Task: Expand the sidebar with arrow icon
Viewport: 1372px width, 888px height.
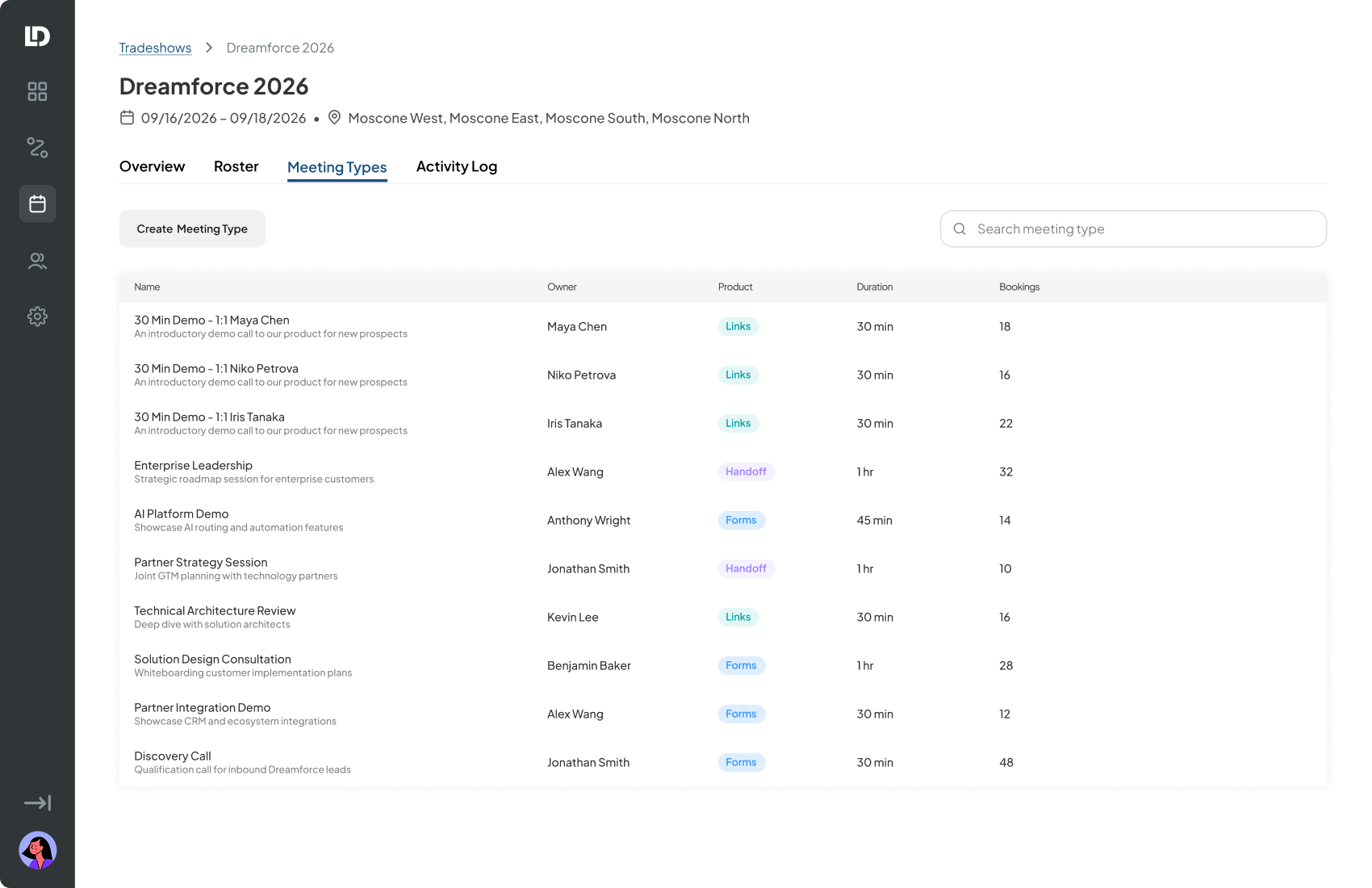Action: click(x=37, y=802)
